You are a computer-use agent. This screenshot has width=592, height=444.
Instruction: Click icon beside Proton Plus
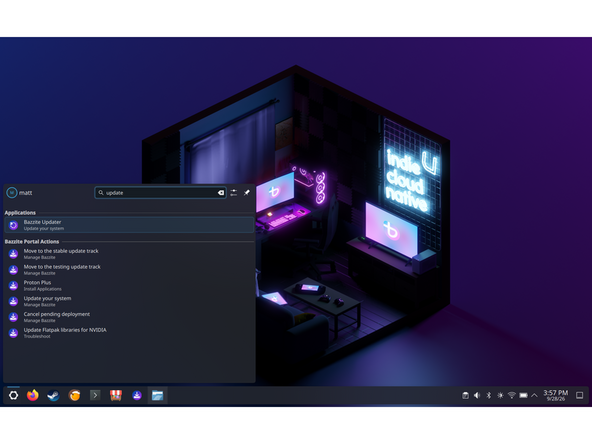(x=13, y=286)
